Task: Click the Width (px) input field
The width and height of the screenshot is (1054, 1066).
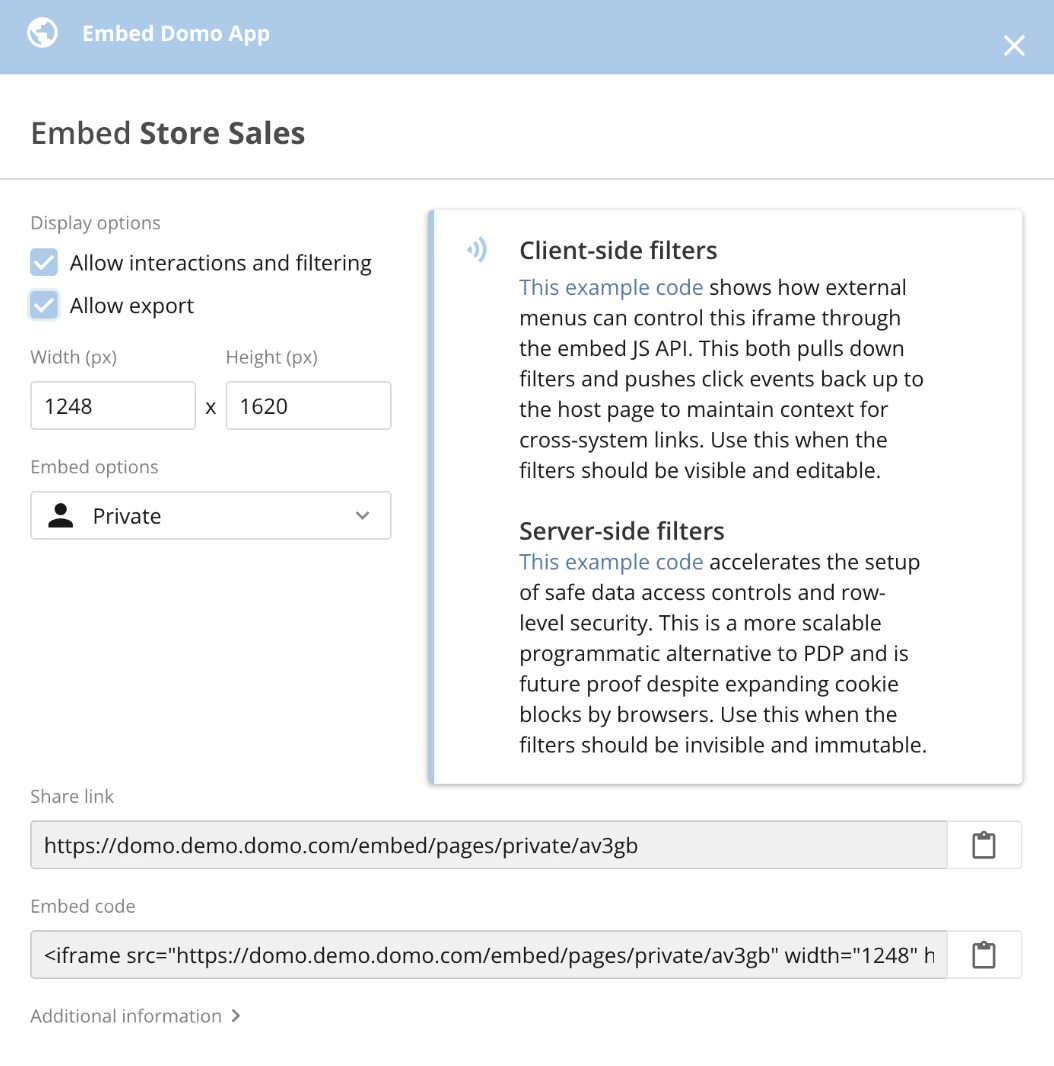Action: (x=113, y=406)
